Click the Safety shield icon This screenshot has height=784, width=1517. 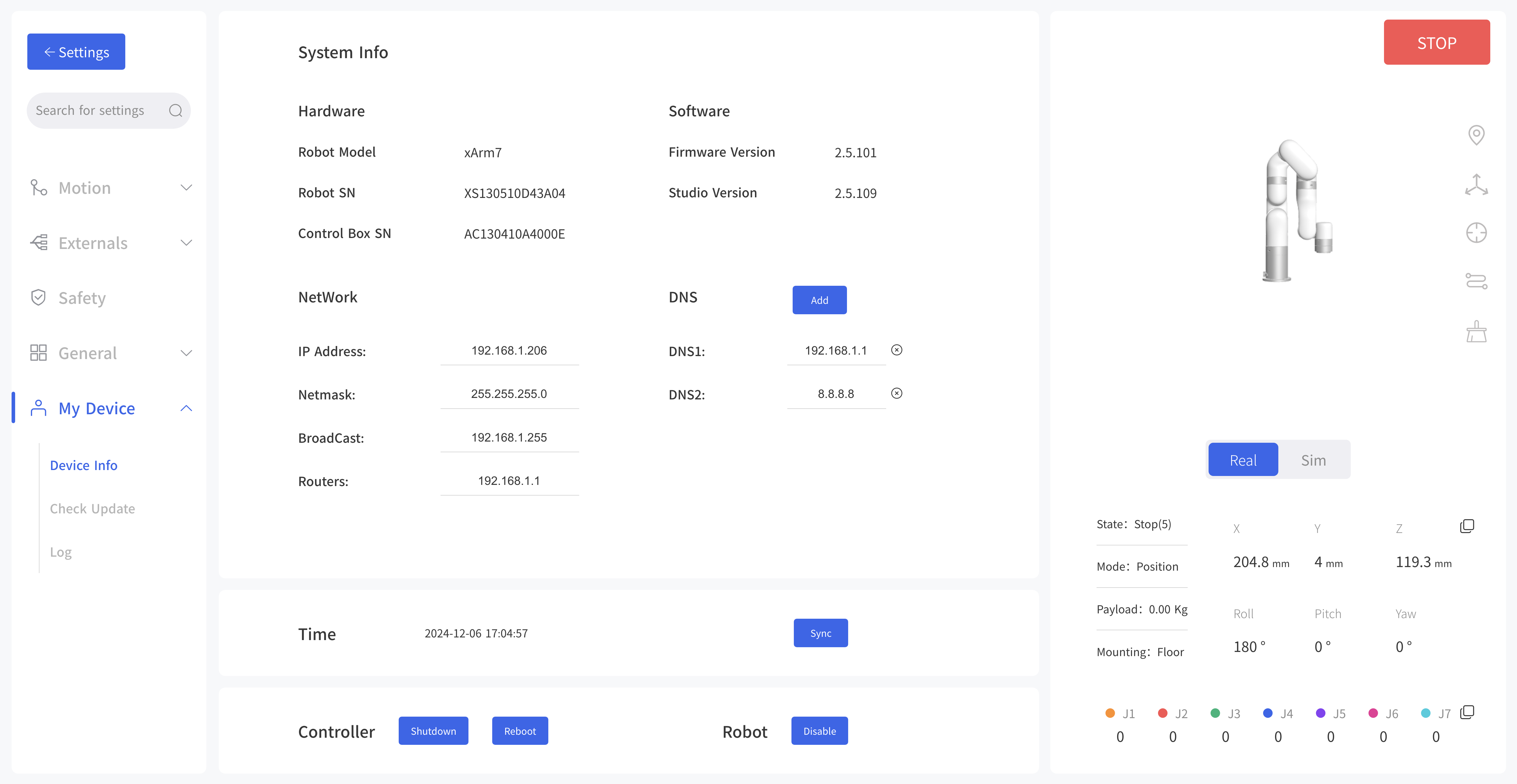(x=38, y=298)
